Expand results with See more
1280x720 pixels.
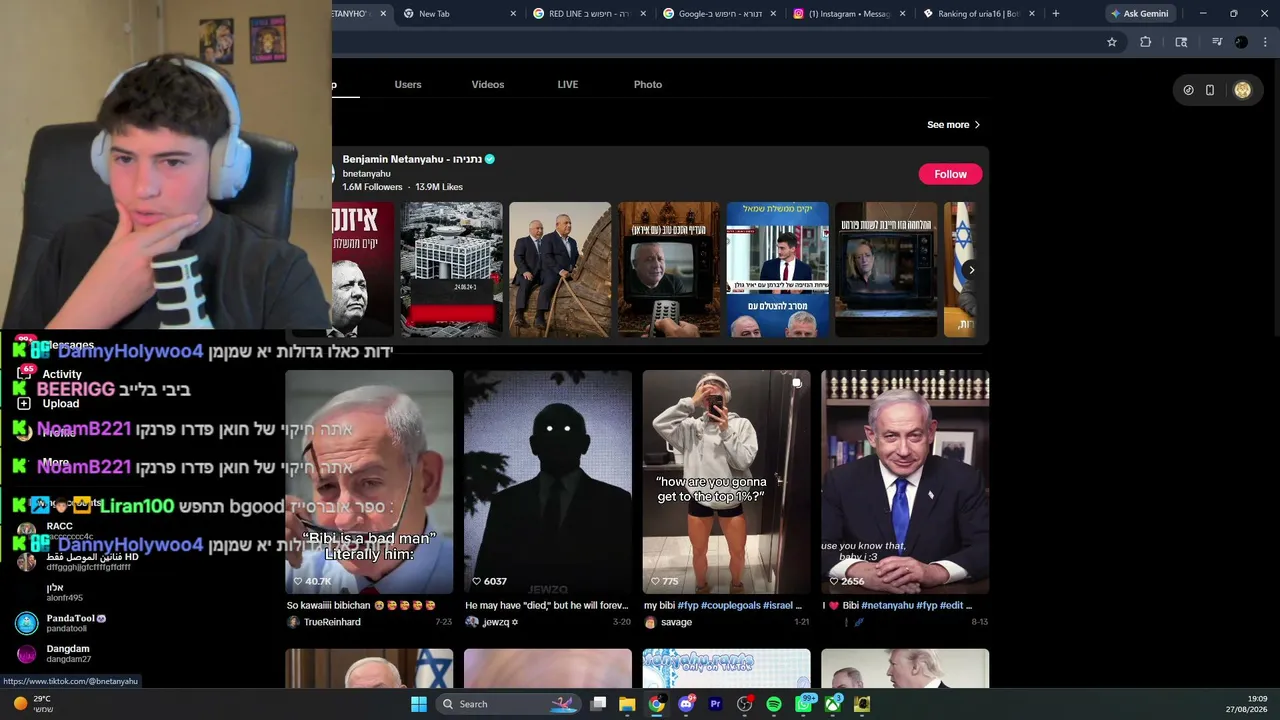click(x=954, y=125)
